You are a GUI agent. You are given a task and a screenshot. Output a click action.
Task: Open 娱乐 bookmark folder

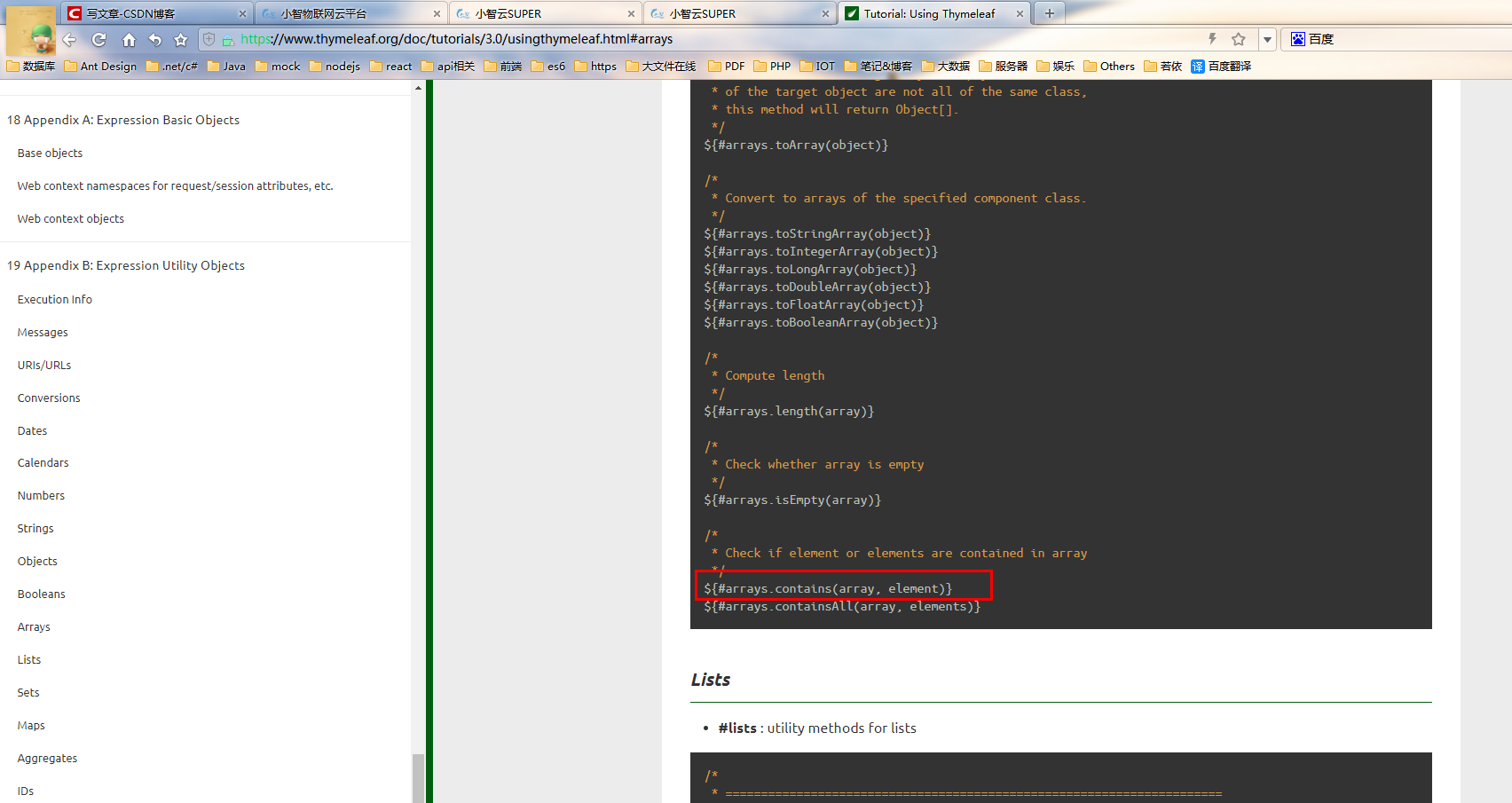(x=1056, y=66)
